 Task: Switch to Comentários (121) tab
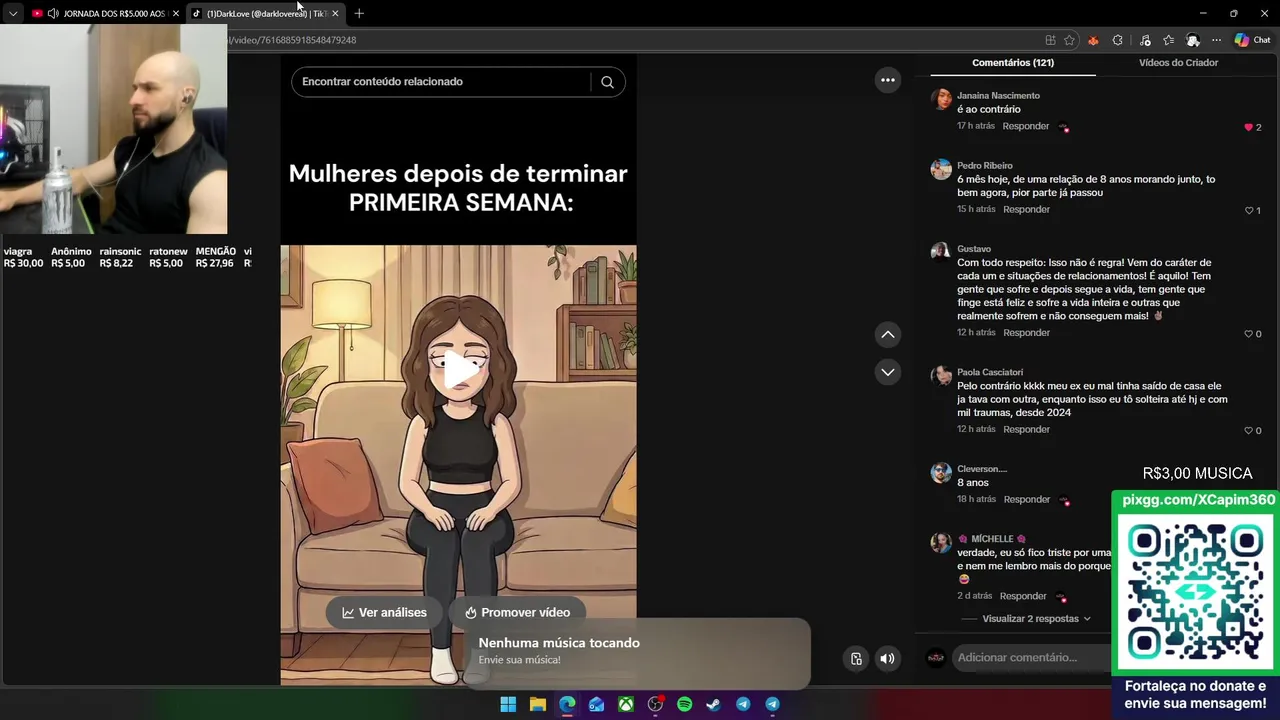coord(1013,63)
